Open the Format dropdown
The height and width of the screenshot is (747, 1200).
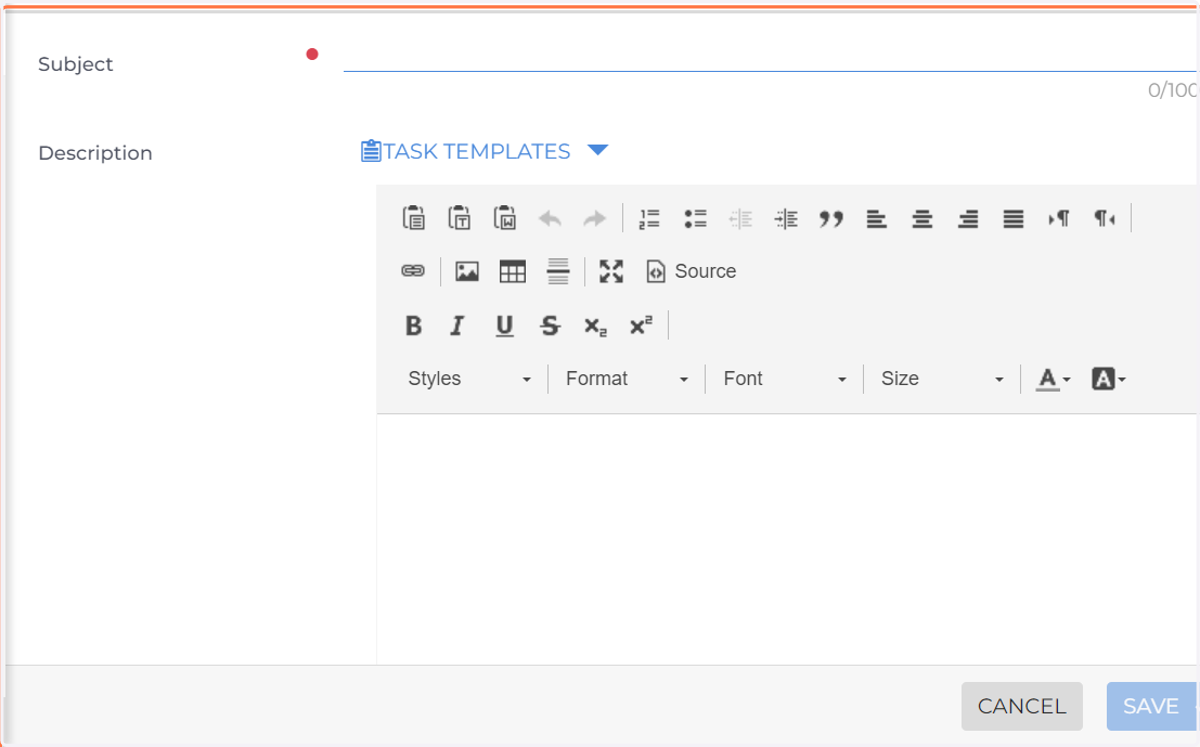(627, 379)
